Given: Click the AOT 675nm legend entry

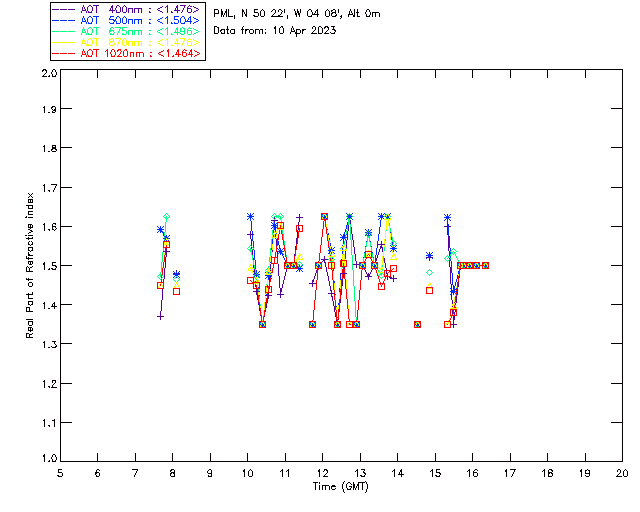Looking at the screenshot, I should point(126,31).
